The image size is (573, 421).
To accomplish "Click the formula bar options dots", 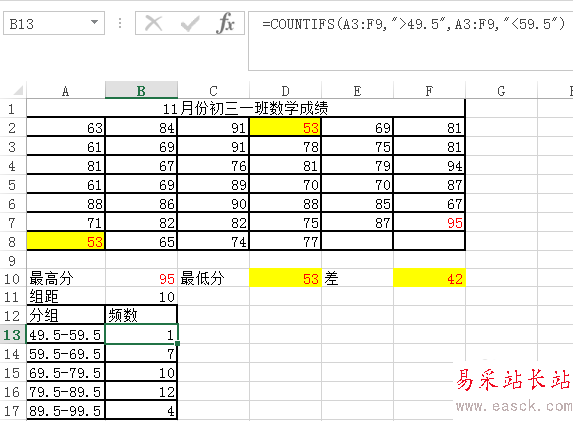I will click(119, 23).
